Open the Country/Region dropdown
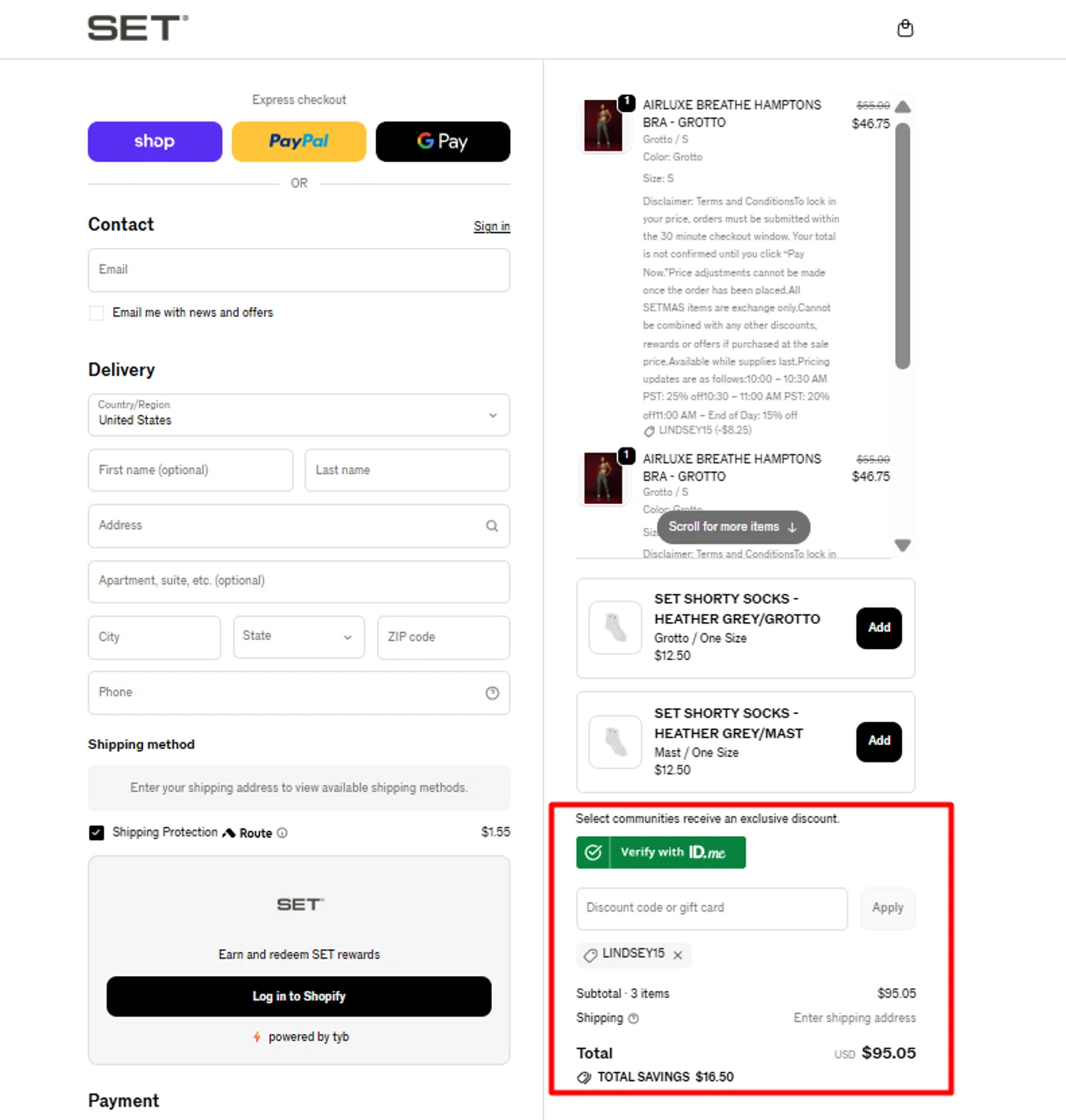The height and width of the screenshot is (1120, 1066). (299, 415)
